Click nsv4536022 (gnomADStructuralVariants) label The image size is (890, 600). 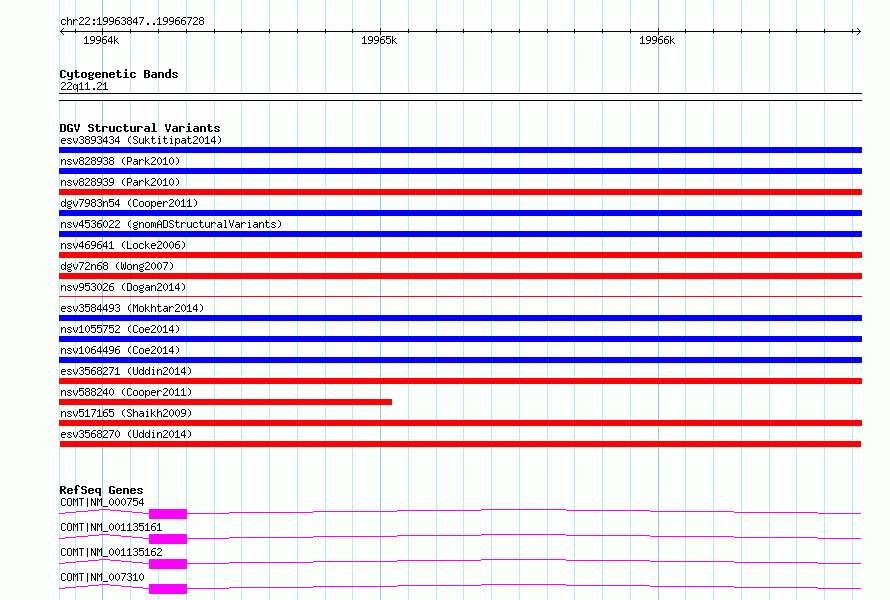pyautogui.click(x=171, y=224)
